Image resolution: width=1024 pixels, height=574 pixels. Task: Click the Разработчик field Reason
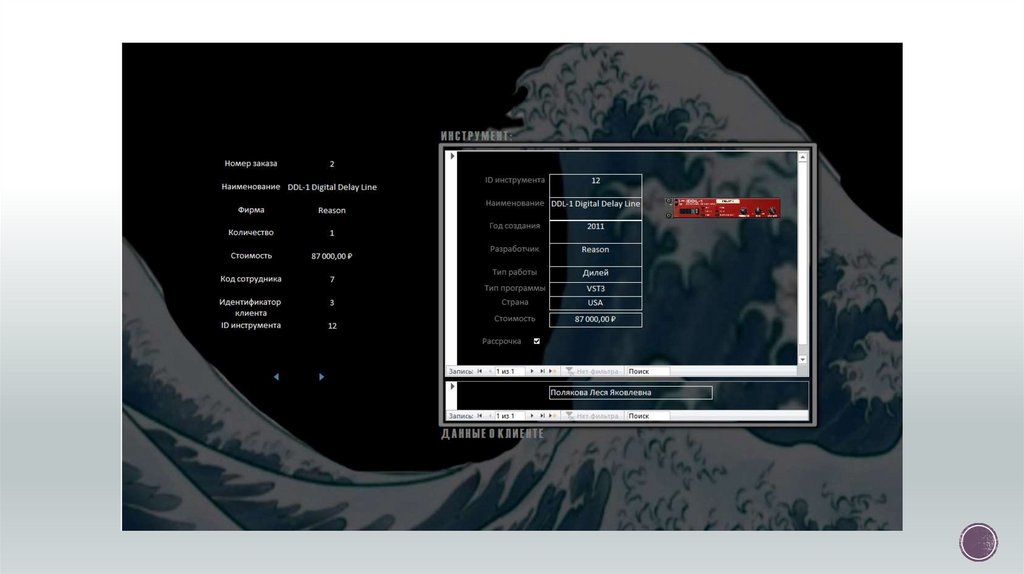tap(596, 255)
